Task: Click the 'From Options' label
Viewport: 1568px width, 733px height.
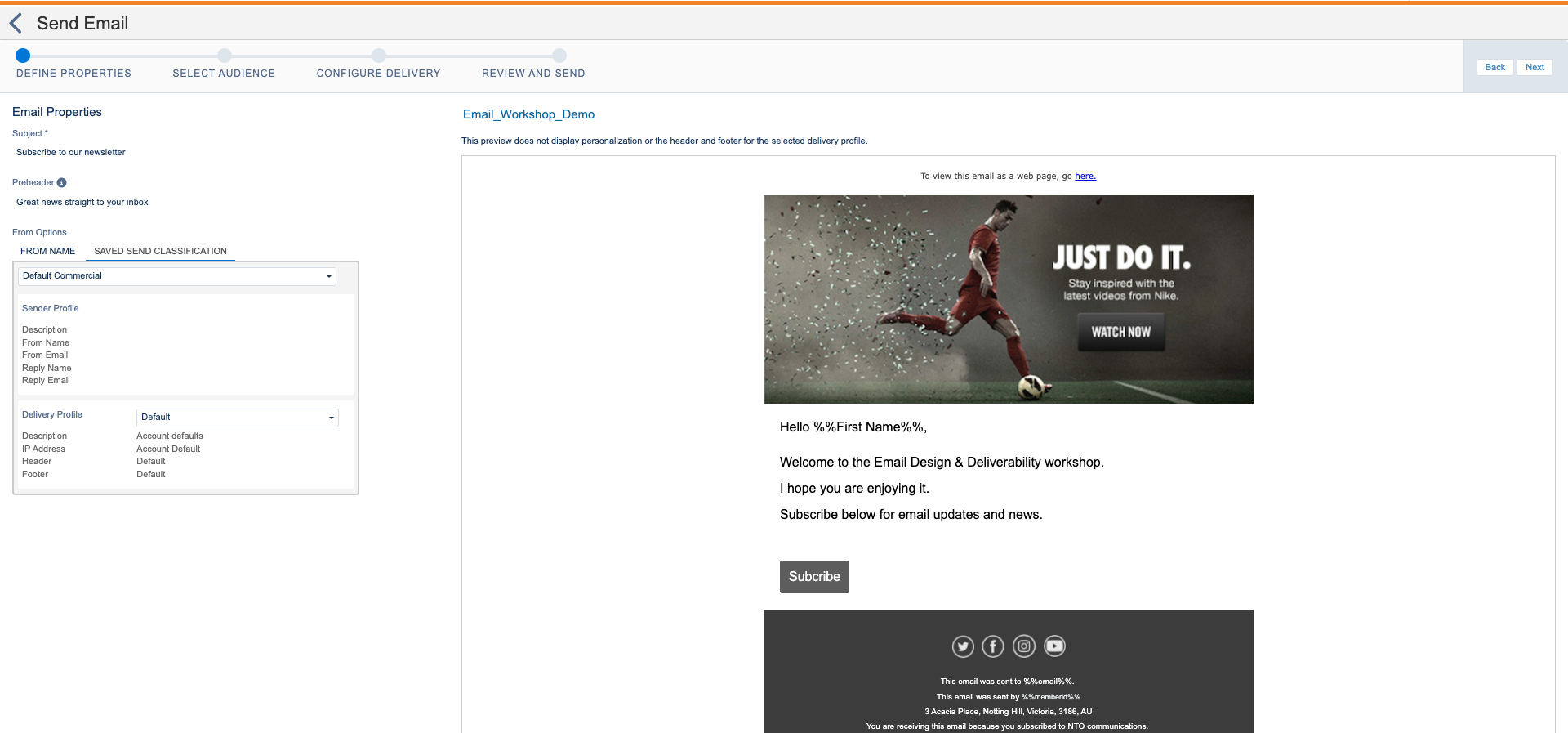Action: coord(39,233)
